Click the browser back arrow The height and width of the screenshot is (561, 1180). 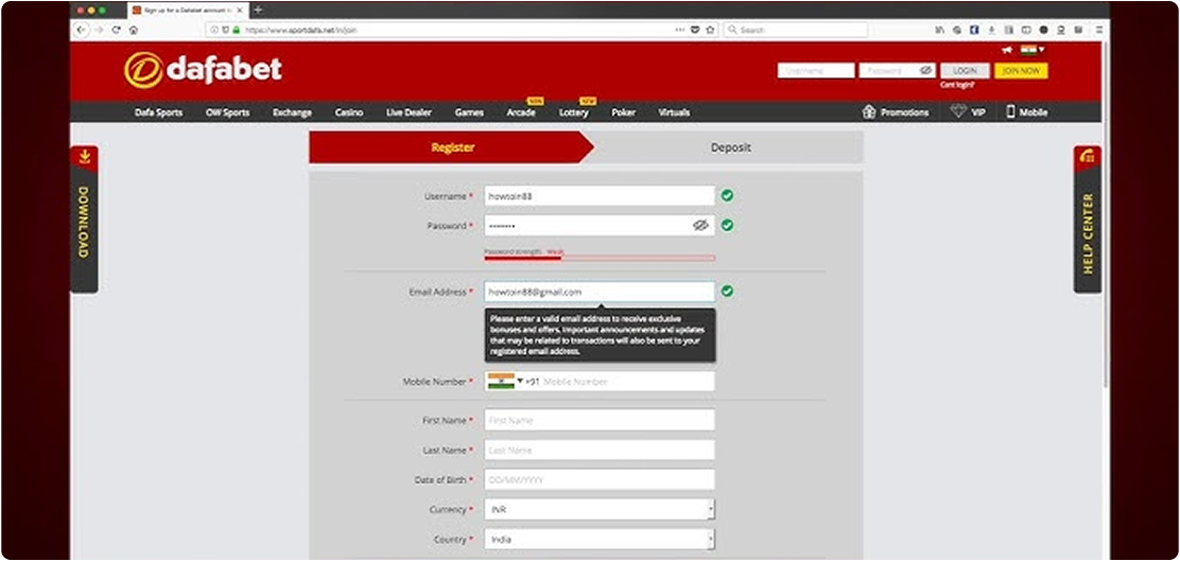point(81,30)
